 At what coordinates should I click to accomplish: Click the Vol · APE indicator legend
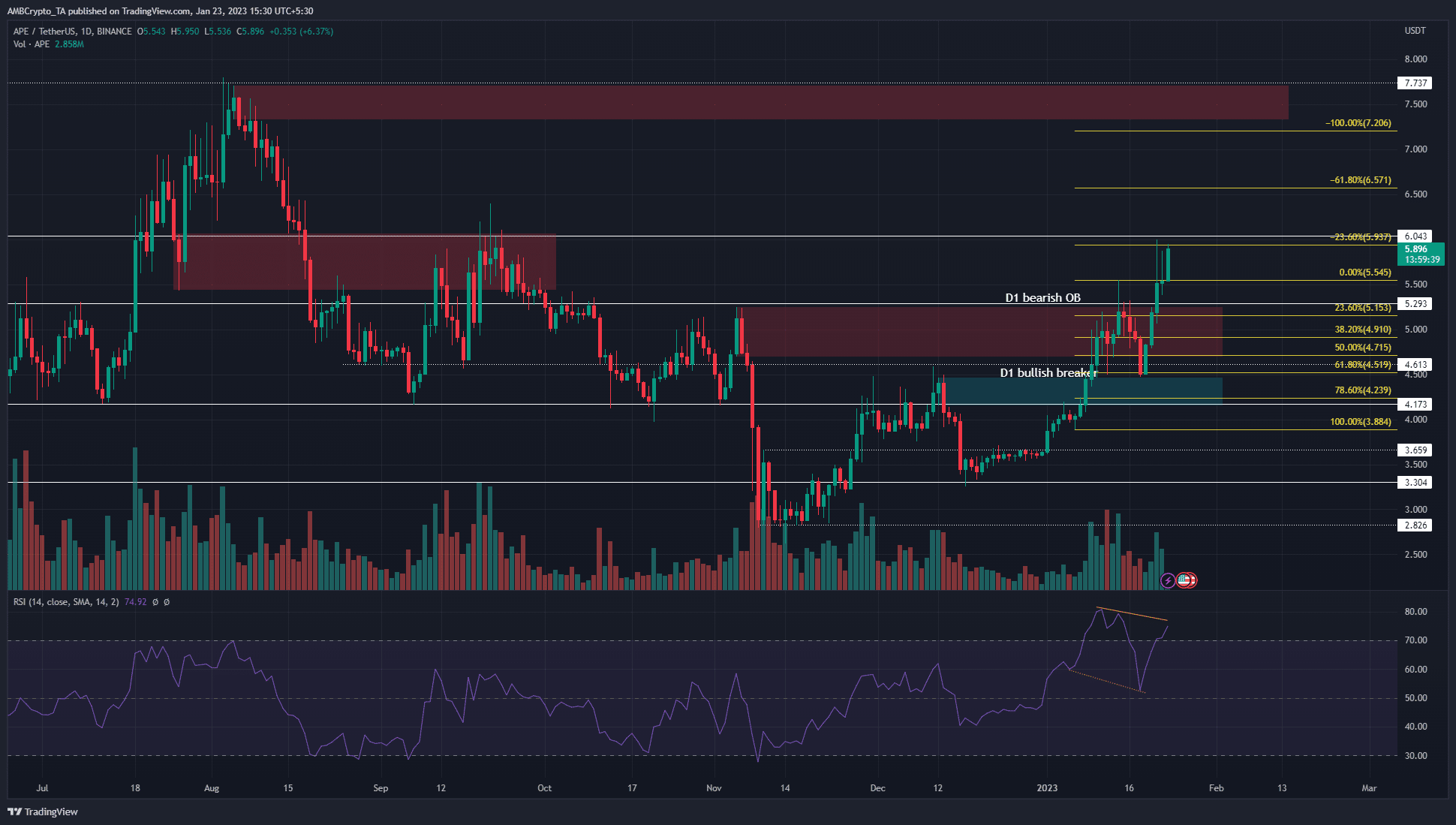(x=49, y=44)
